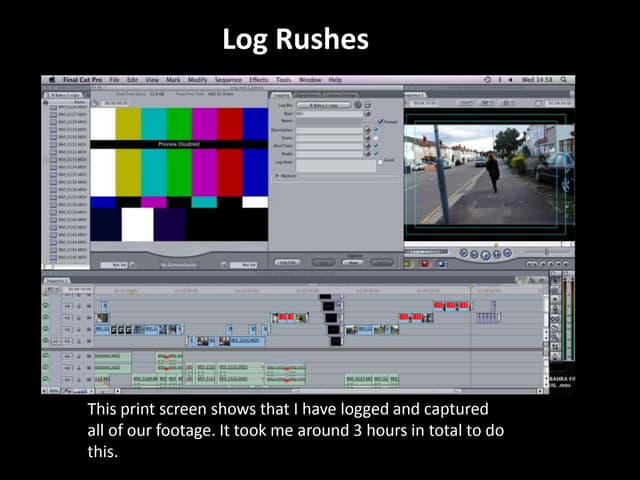Click the Capture Batch button
Image resolution: width=640 pixels, height=480 pixels.
coord(382,262)
